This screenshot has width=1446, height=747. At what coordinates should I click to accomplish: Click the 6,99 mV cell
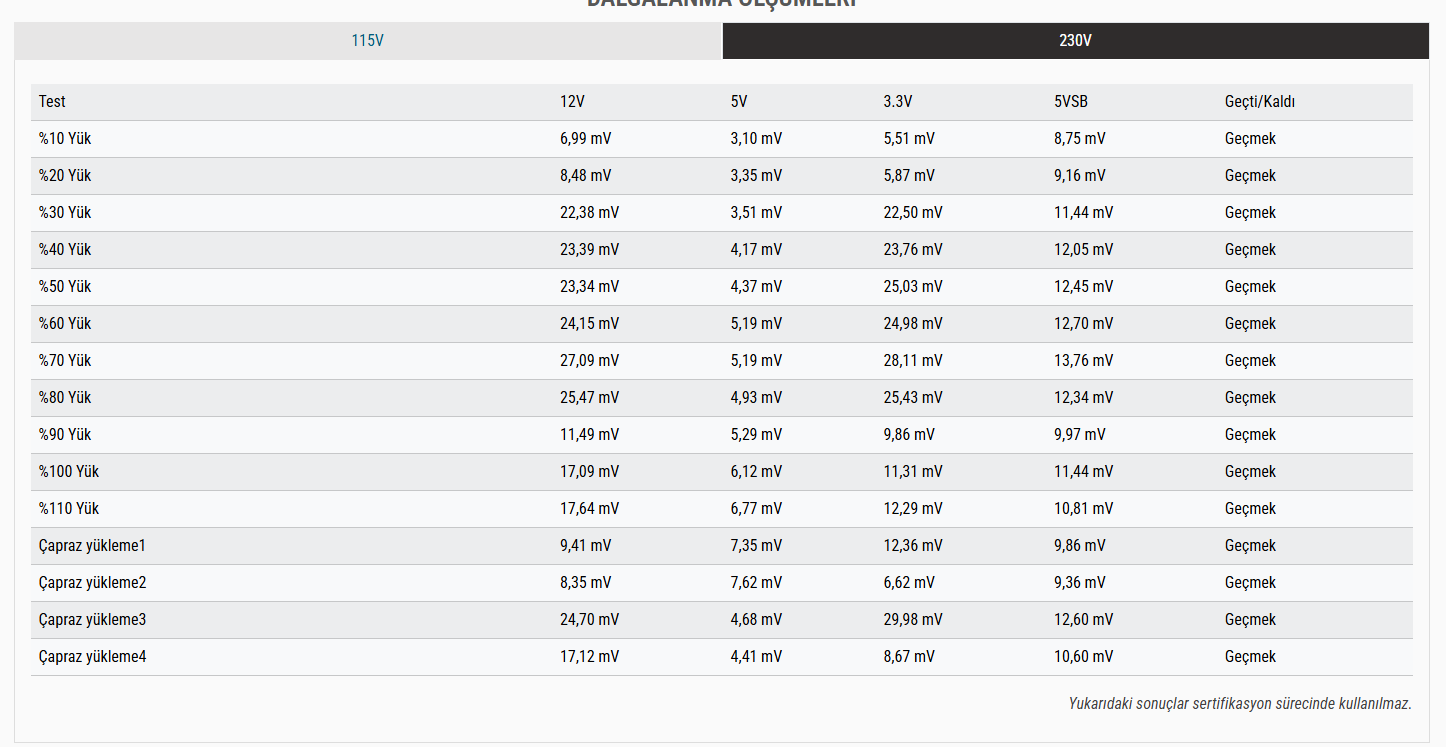[586, 139]
